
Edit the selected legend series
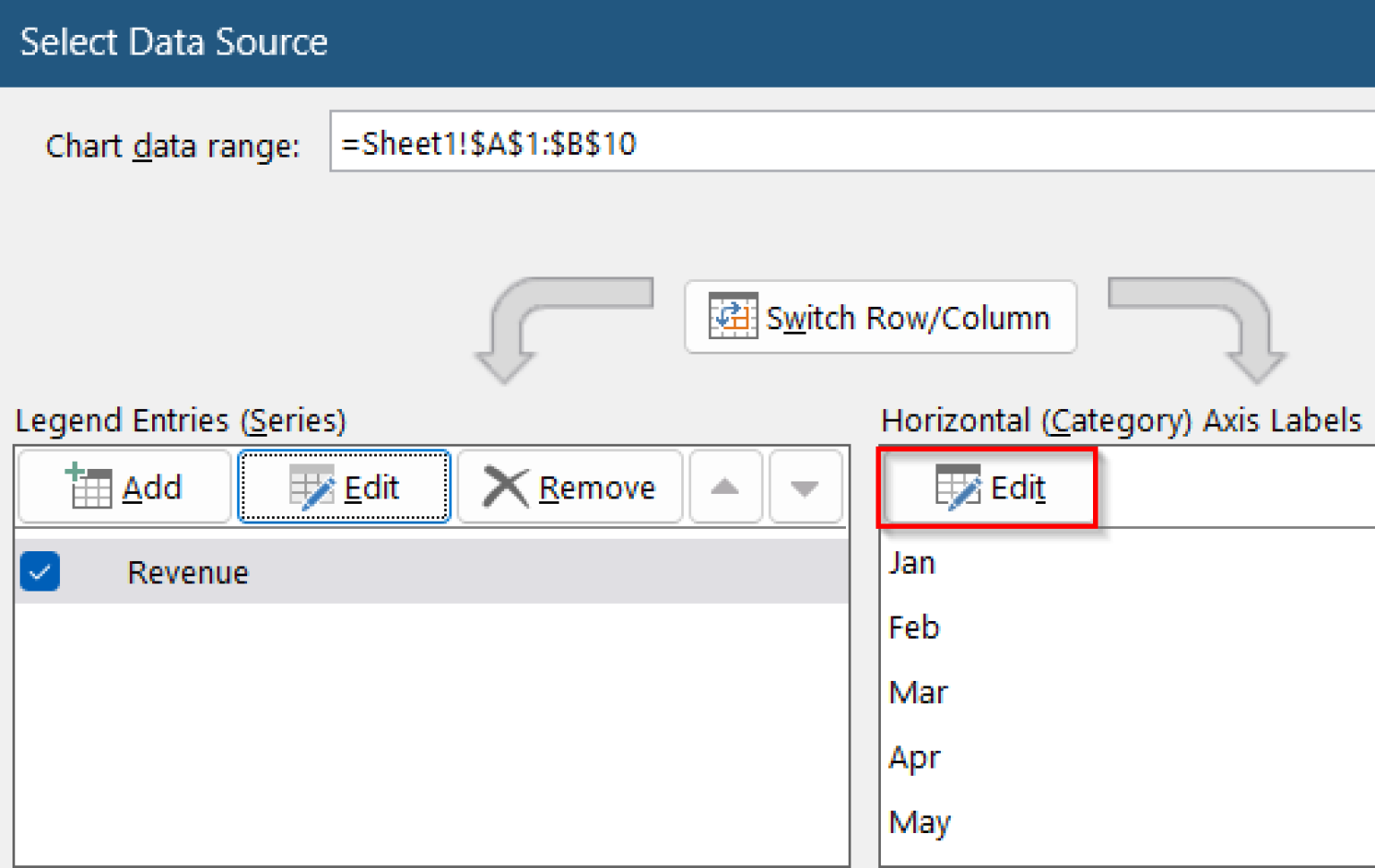[345, 488]
